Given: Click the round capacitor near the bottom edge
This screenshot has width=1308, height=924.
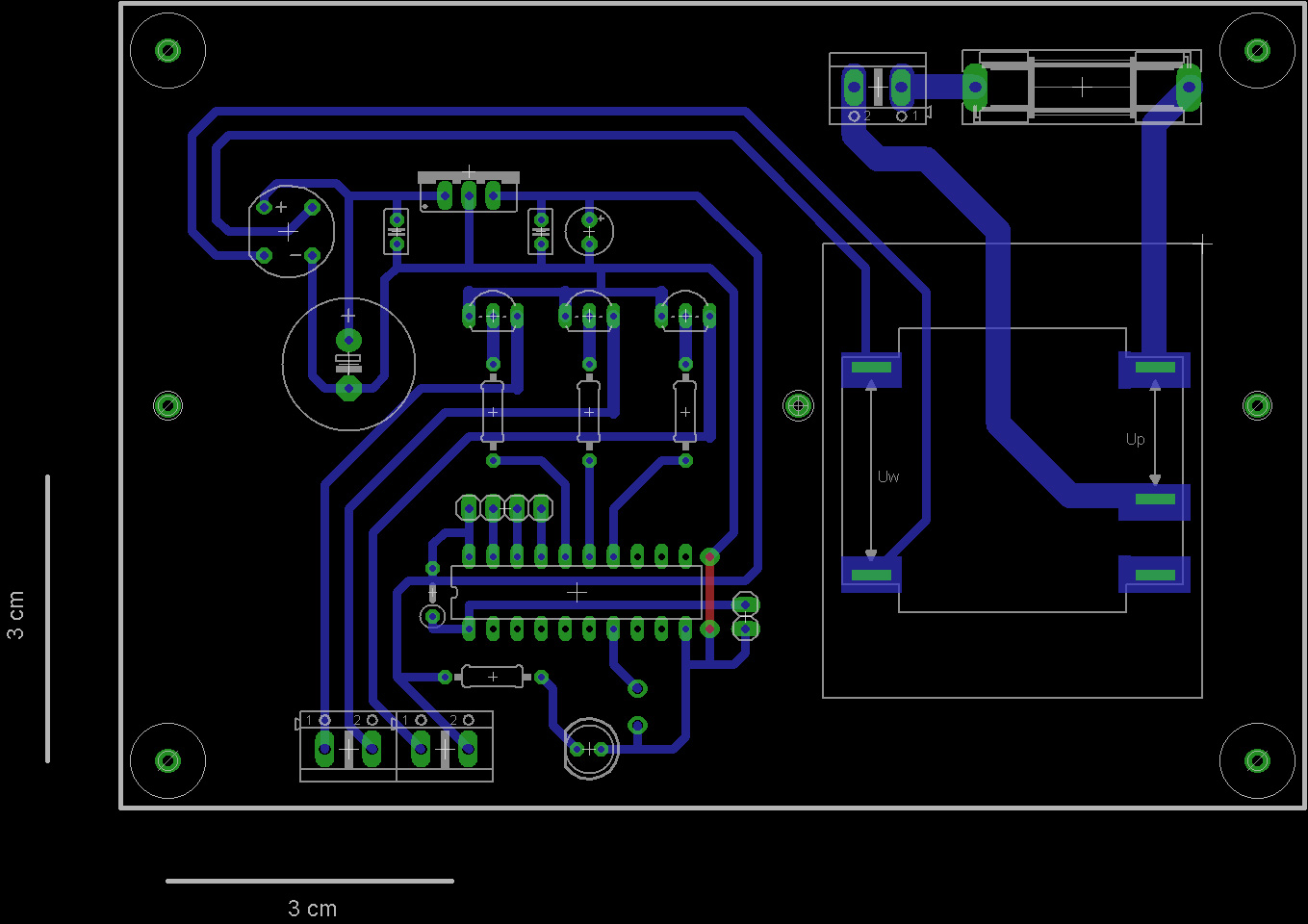Looking at the screenshot, I should (x=590, y=748).
